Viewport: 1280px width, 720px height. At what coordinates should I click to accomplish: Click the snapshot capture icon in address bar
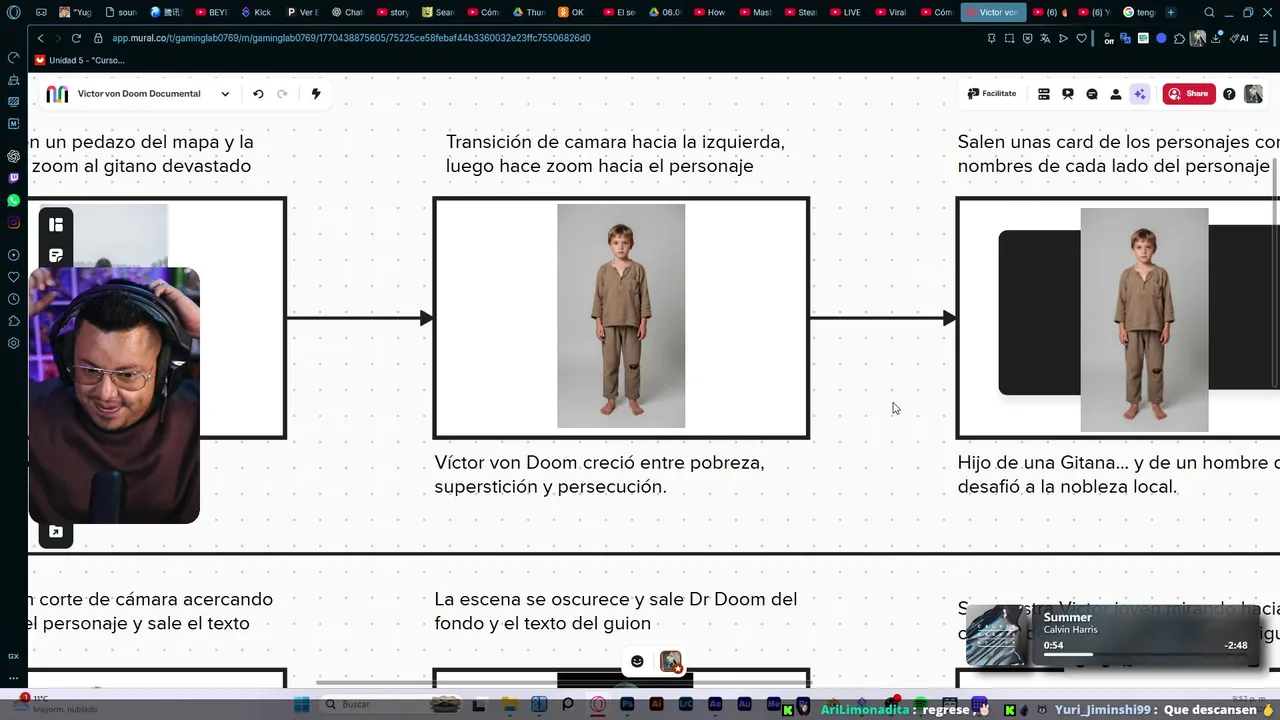pos(1009,38)
